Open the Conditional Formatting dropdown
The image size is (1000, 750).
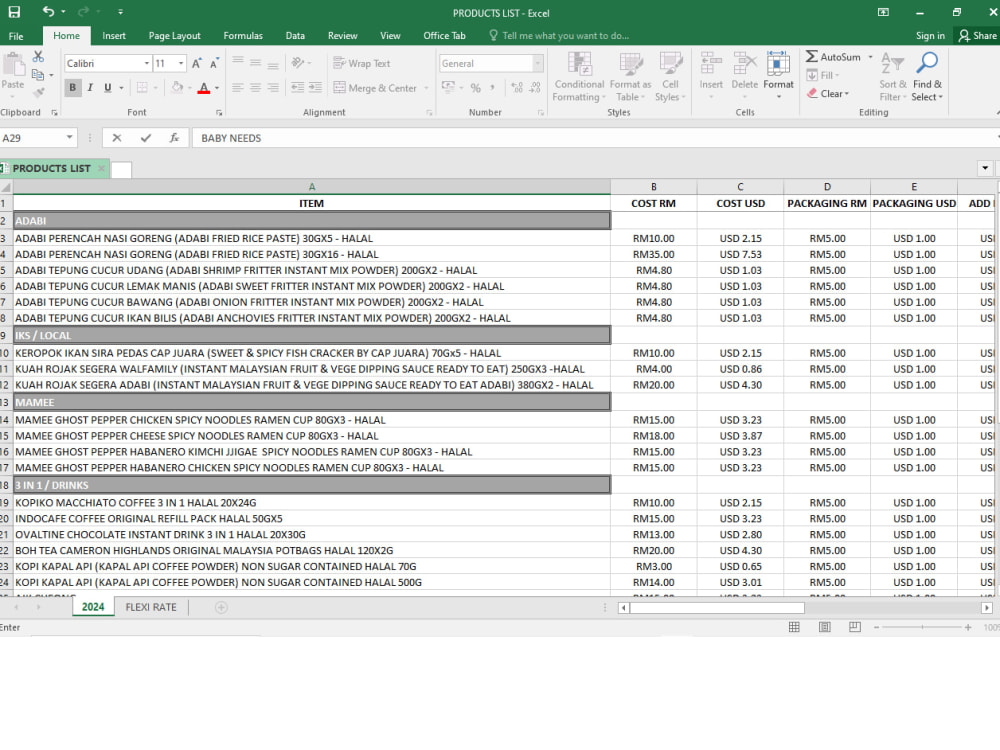pos(579,77)
